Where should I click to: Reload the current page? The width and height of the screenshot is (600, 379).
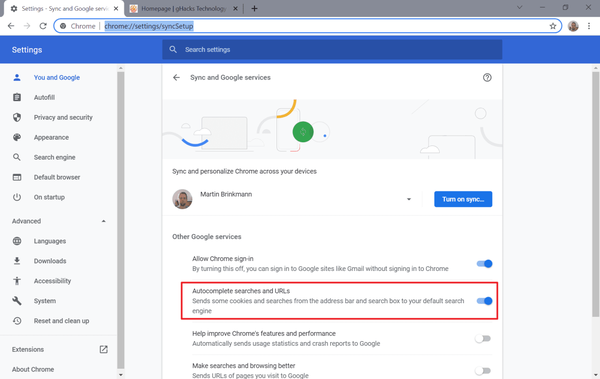click(x=43, y=26)
